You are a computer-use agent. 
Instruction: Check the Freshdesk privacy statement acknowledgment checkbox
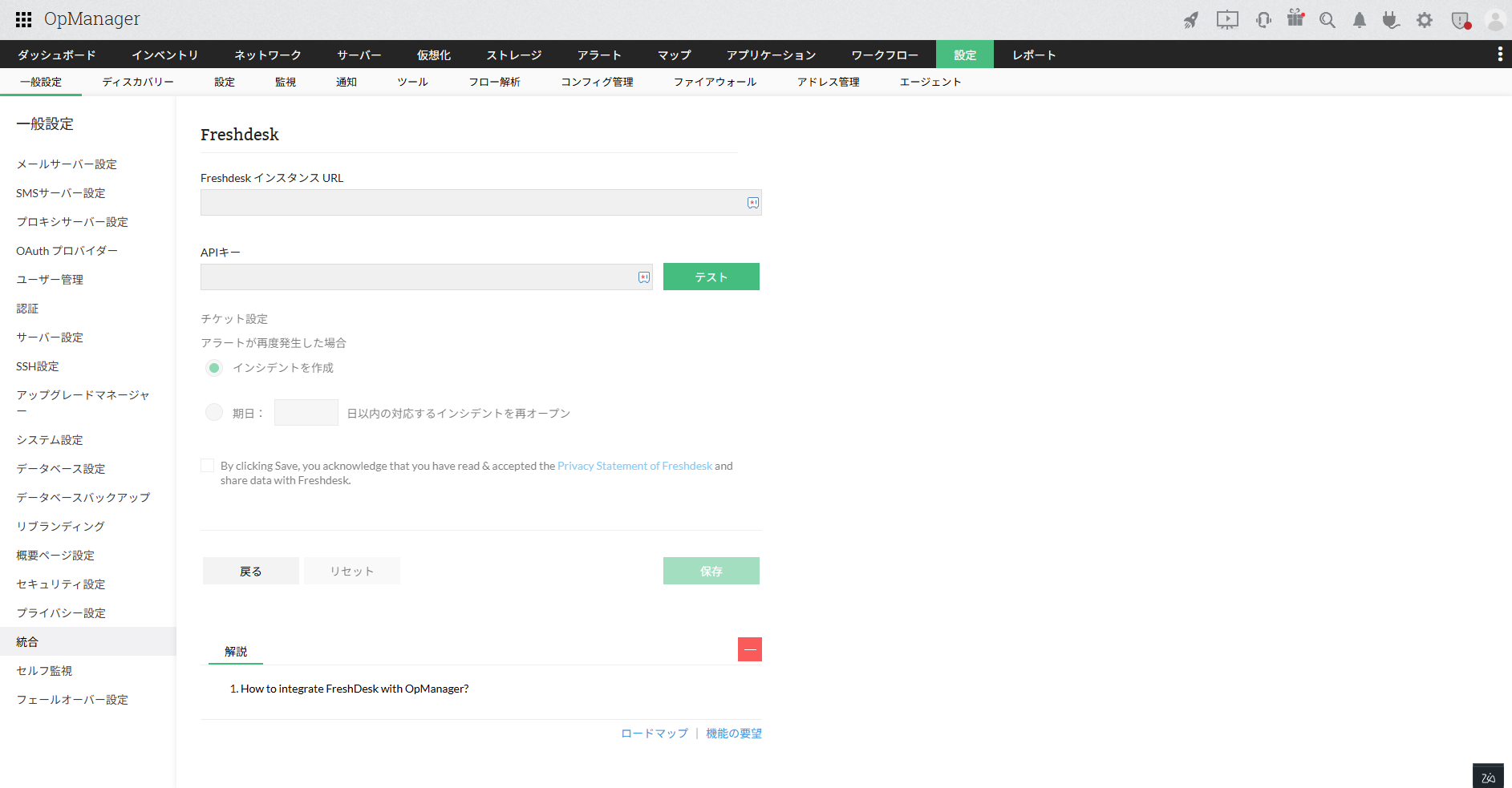[x=207, y=465]
